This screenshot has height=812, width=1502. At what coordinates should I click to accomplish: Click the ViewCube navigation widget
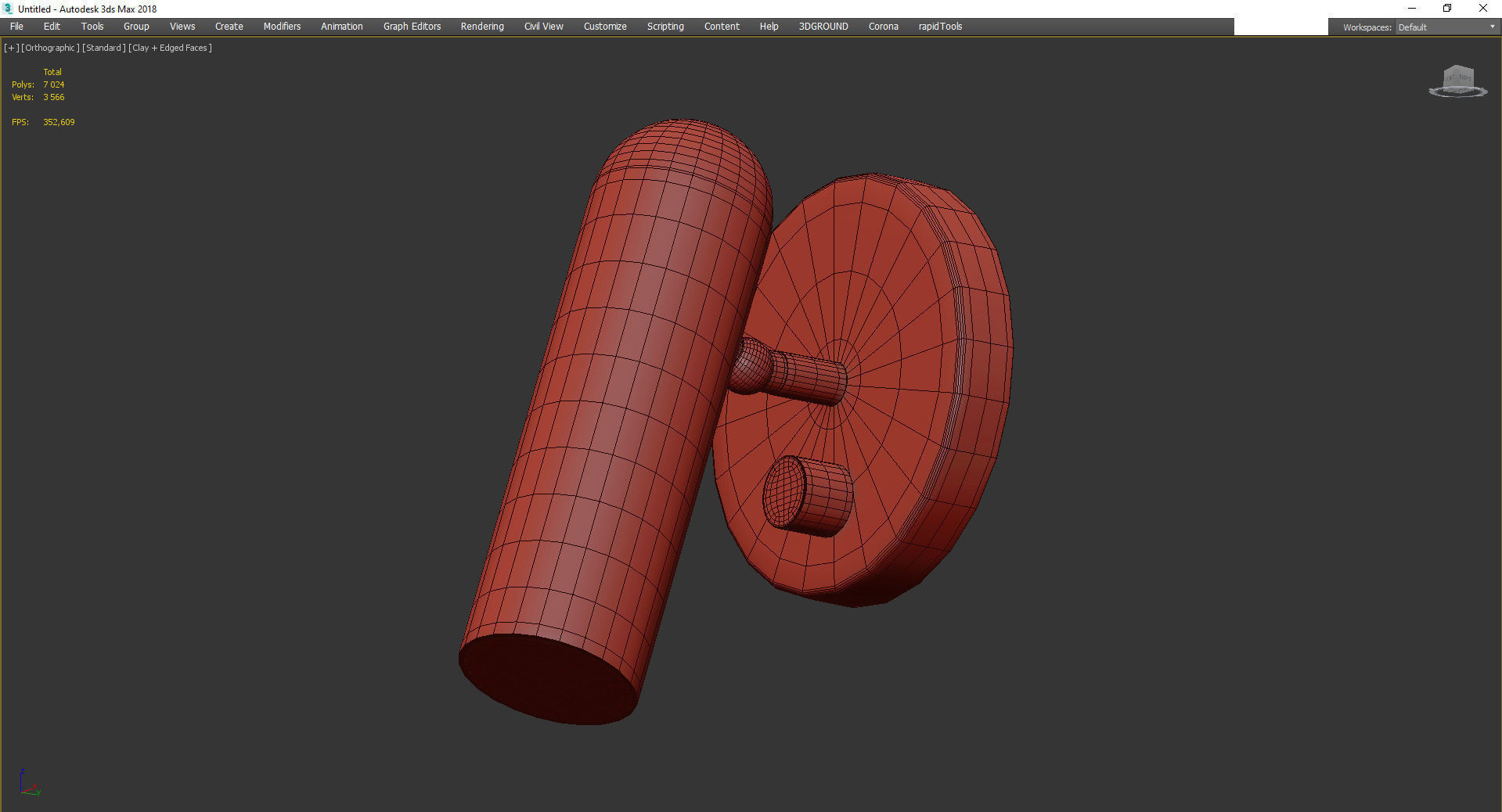(1458, 81)
